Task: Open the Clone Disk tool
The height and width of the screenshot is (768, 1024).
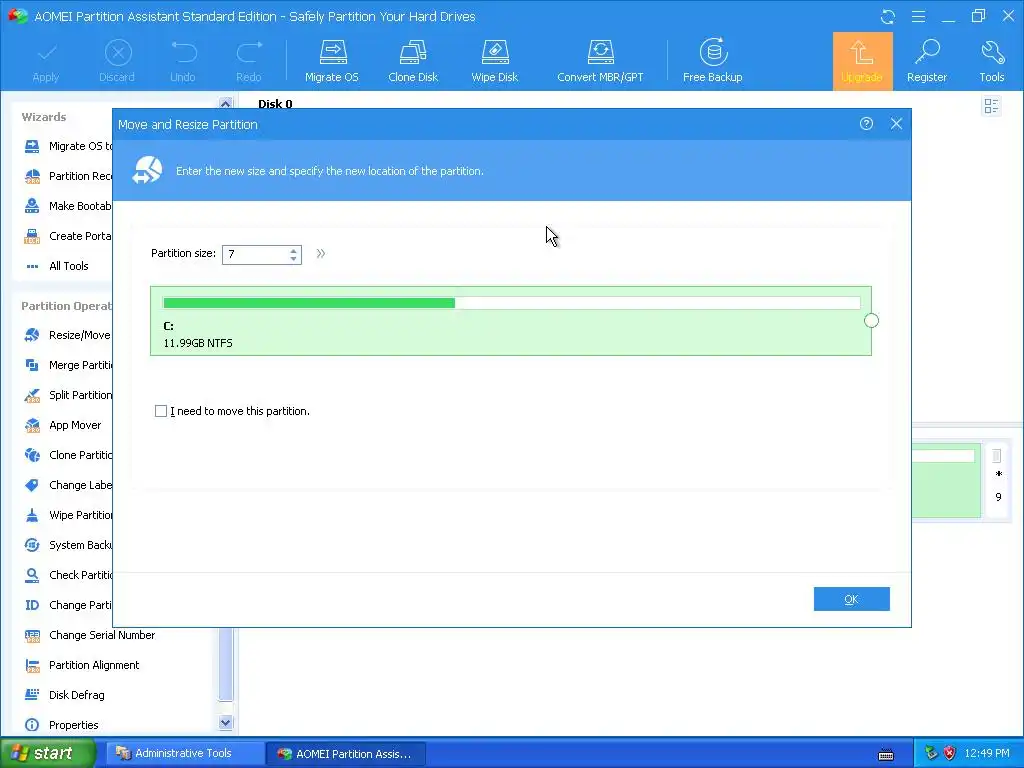Action: [413, 62]
